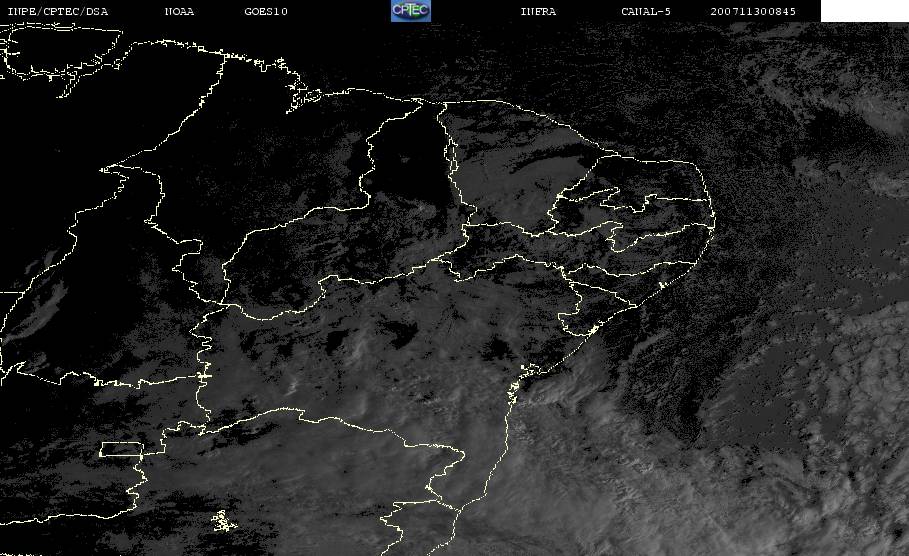Click the GOES10 satellite label
The height and width of the screenshot is (556, 909).
pyautogui.click(x=264, y=11)
